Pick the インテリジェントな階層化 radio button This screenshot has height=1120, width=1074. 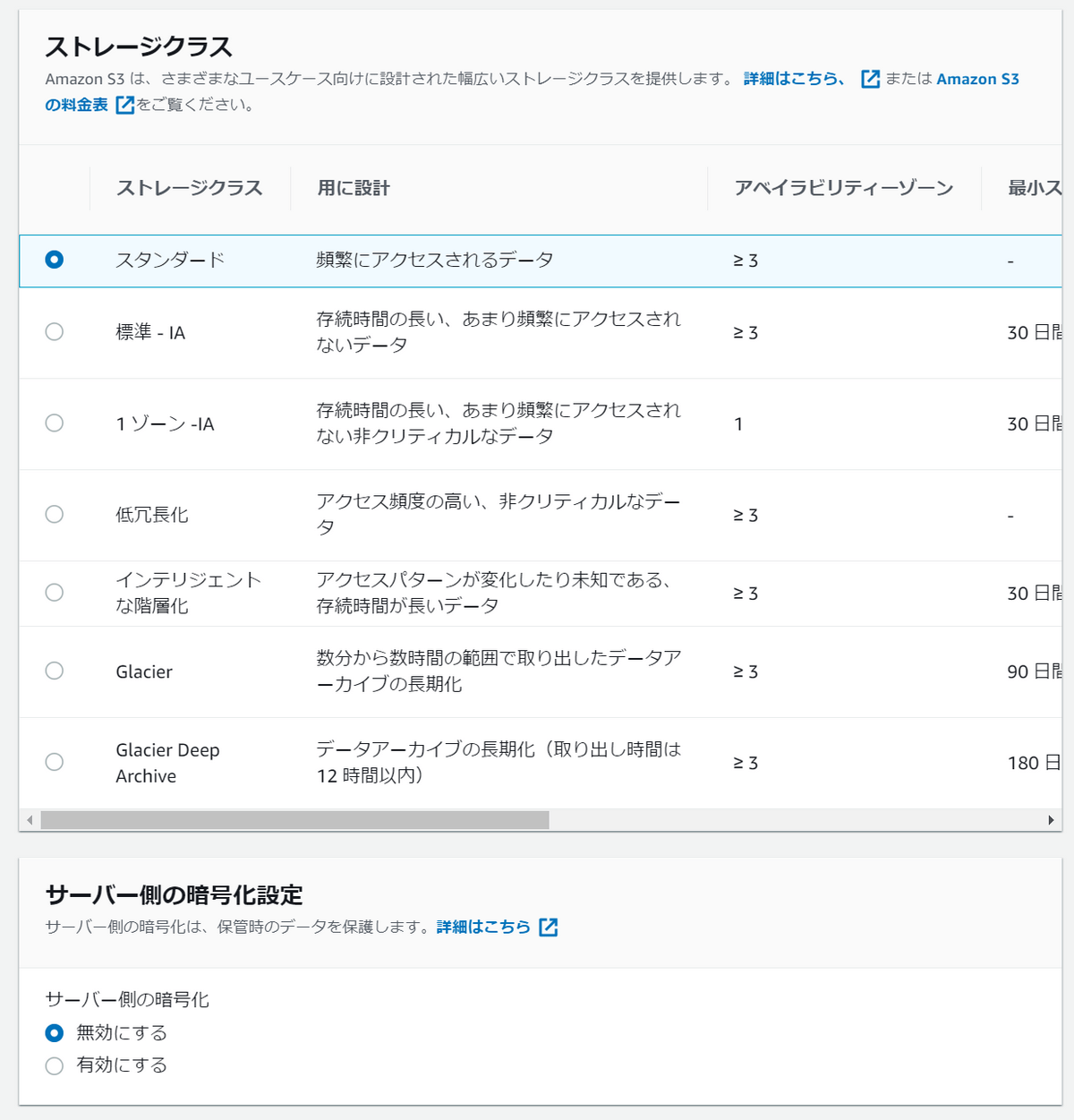pos(55,593)
